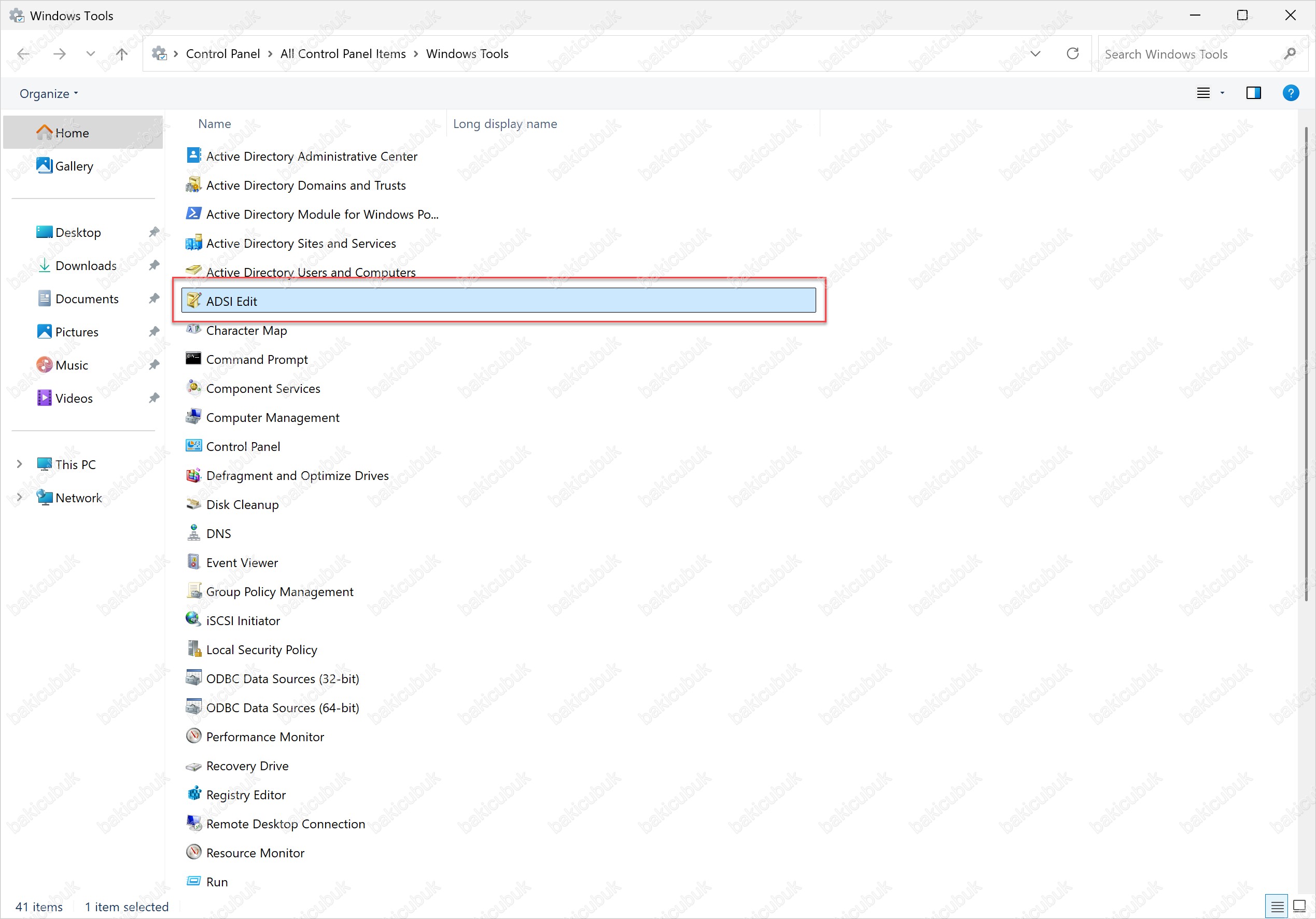Screen dimensions: 1316x919
Task: Open the view options dropdown arrow
Action: coord(1222,93)
